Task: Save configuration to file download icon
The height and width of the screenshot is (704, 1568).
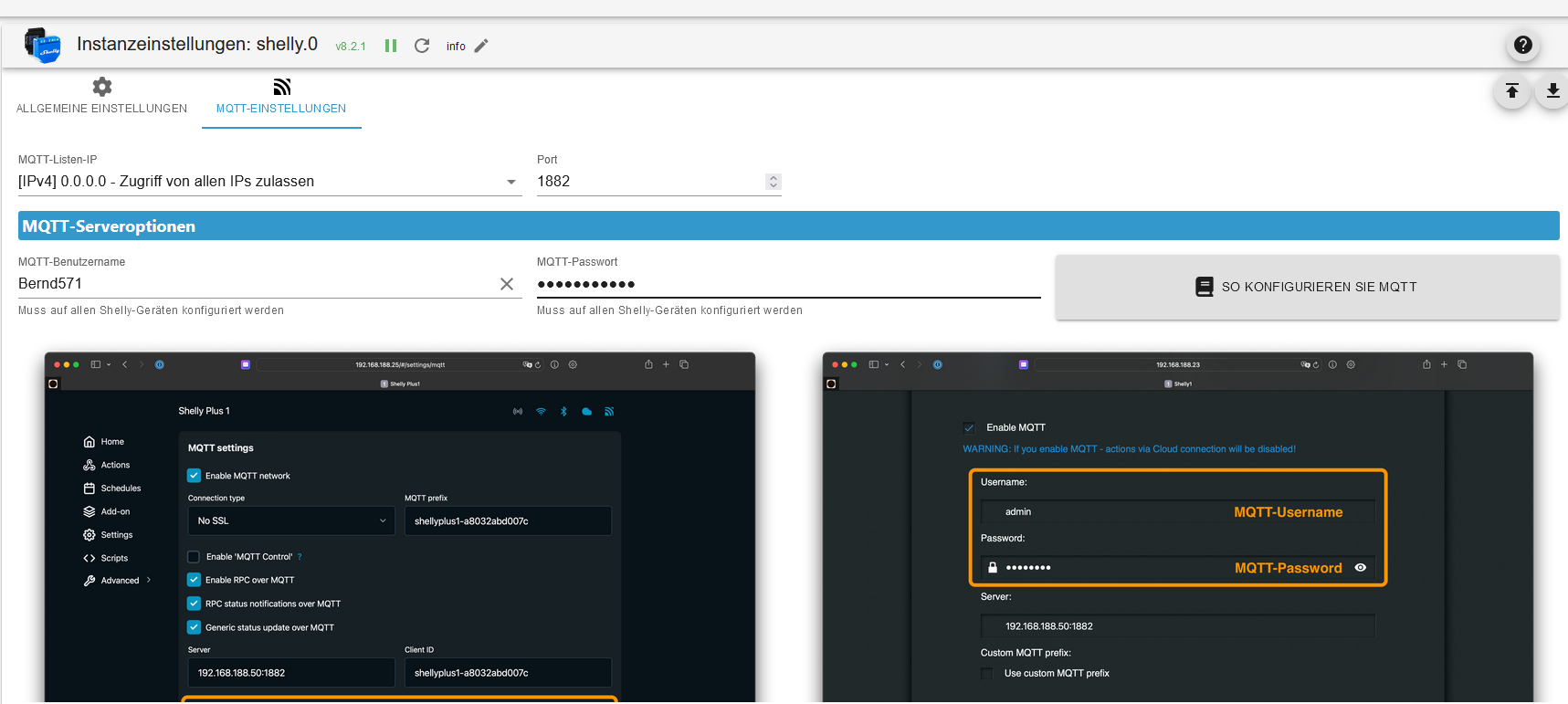Action: click(x=1552, y=90)
